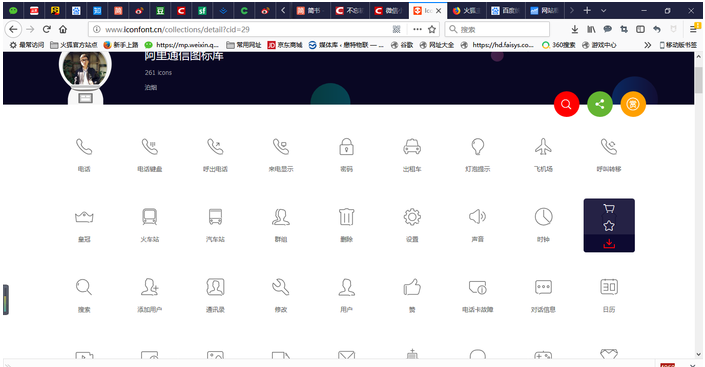Click the browser back arrow
The image size is (705, 367).
click(x=13, y=30)
